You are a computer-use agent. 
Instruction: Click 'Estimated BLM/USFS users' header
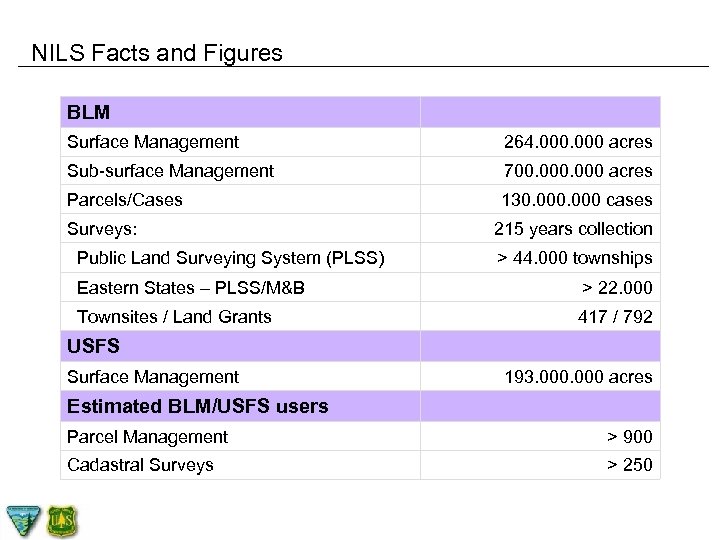[240, 406]
